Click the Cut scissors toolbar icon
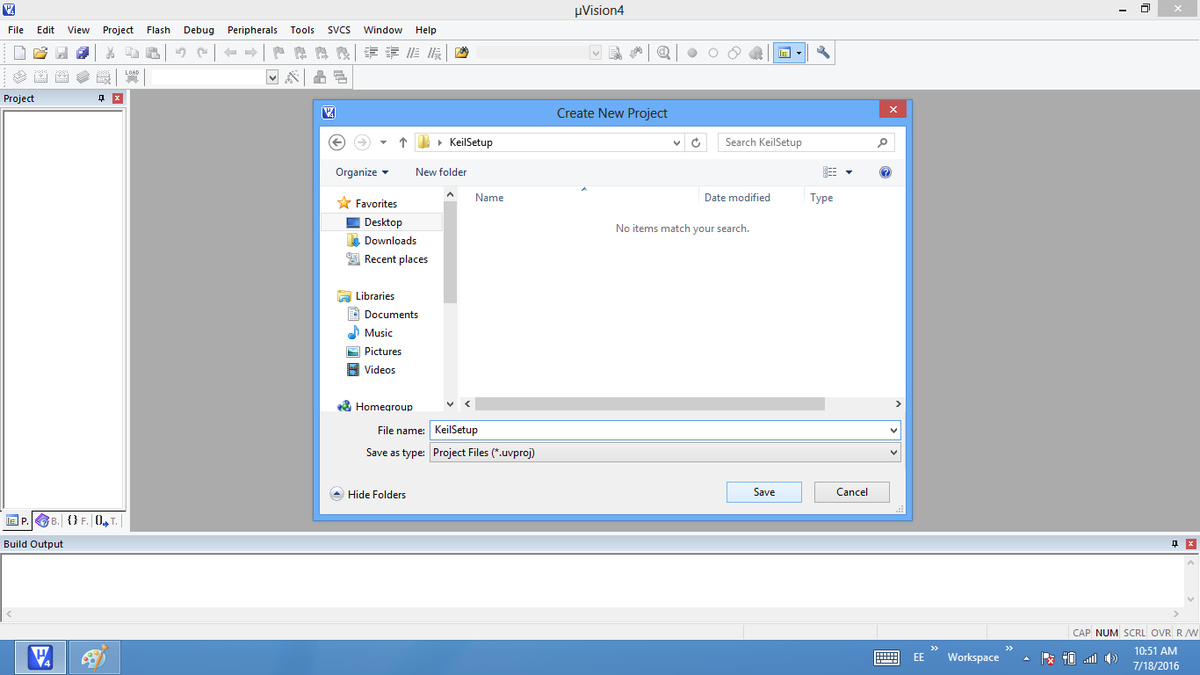This screenshot has height=675, width=1200. click(111, 53)
